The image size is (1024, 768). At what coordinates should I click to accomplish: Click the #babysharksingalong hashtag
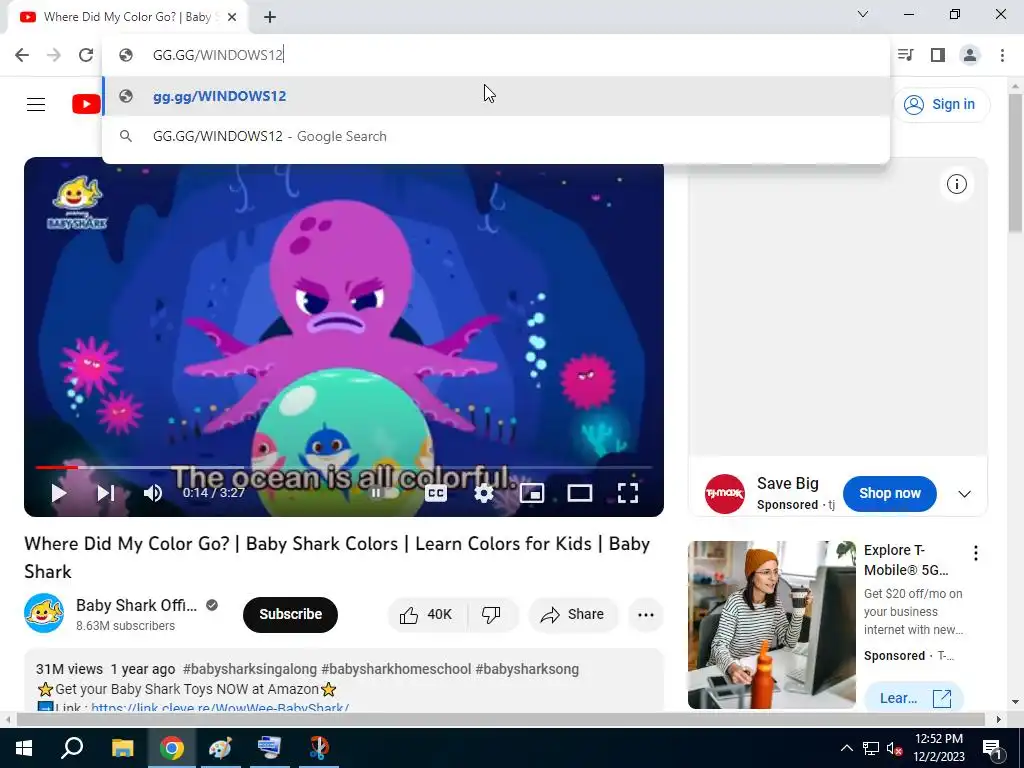click(x=249, y=669)
